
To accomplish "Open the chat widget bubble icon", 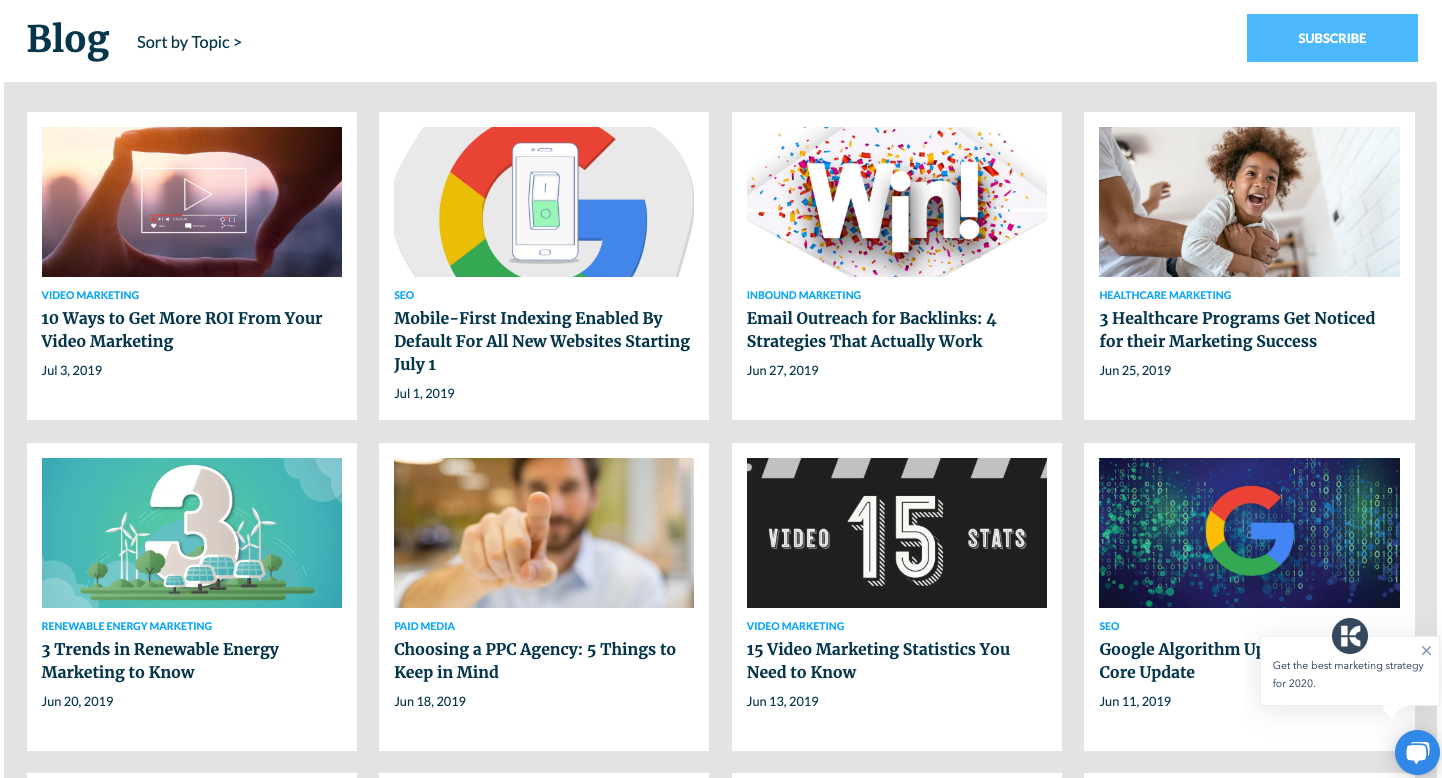I will pos(1417,753).
